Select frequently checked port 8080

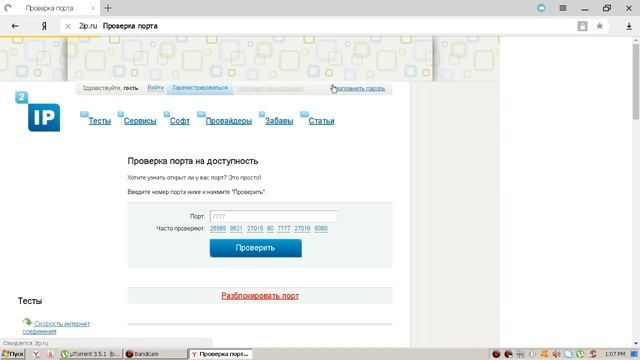(x=321, y=229)
